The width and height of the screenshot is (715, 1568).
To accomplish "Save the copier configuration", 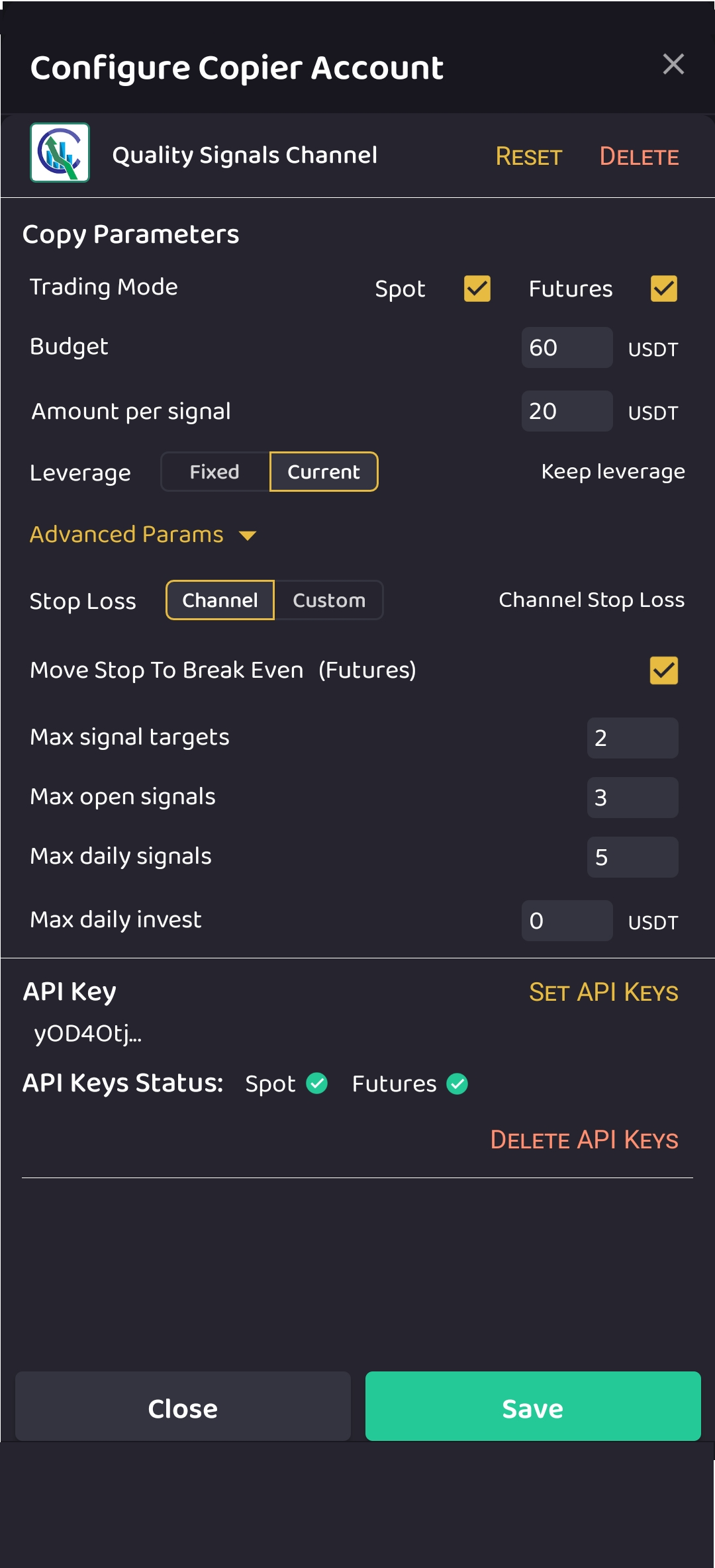I will click(x=533, y=1407).
